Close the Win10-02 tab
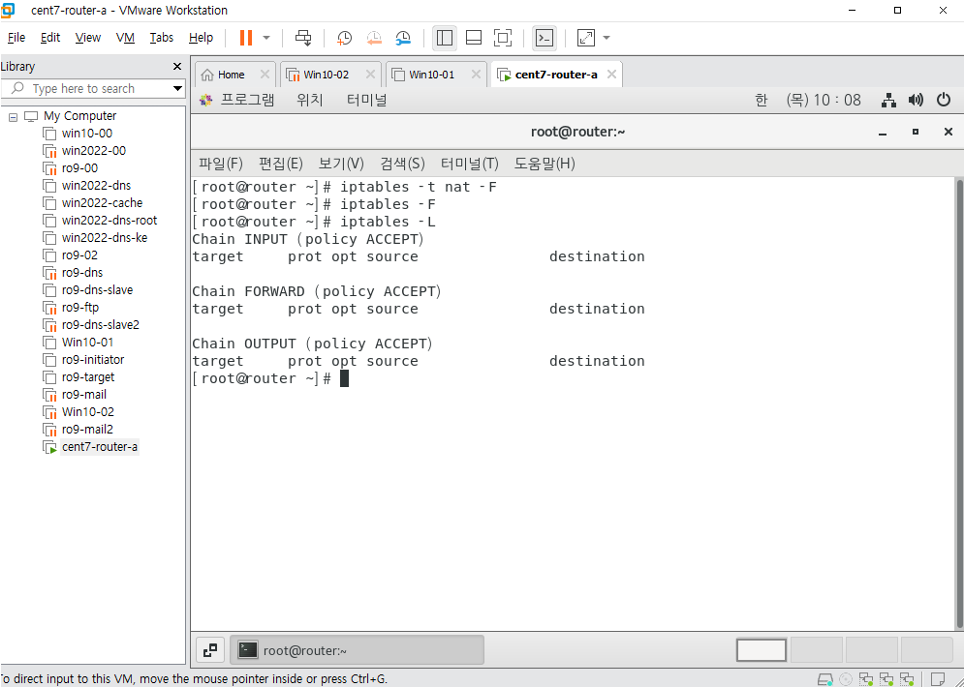 [x=370, y=74]
